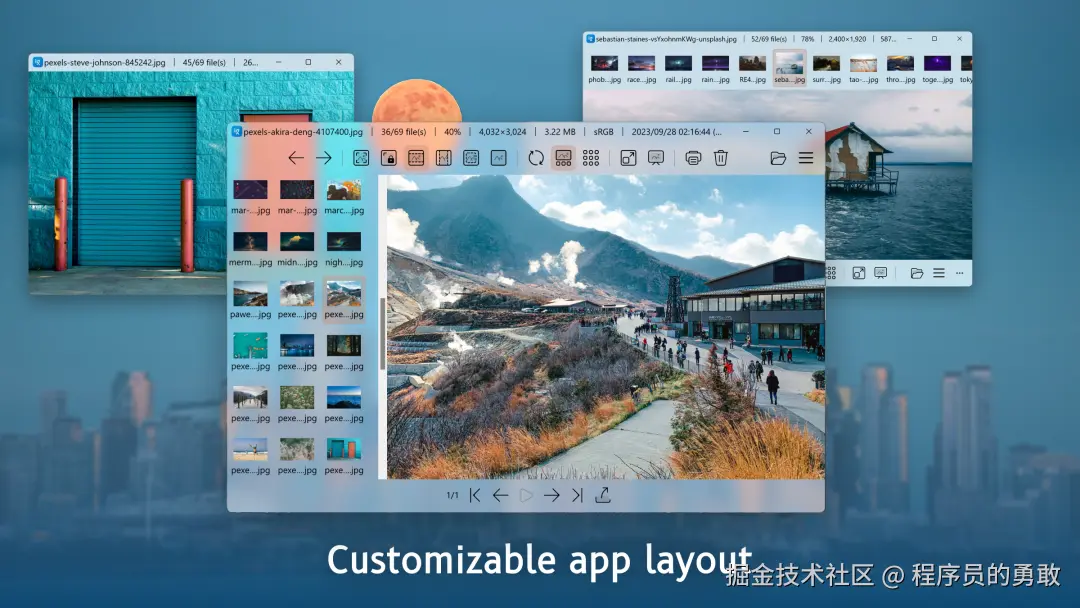The width and height of the screenshot is (1080, 608).
Task: Click gallery panel vertical scrollbar
Action: (382, 333)
